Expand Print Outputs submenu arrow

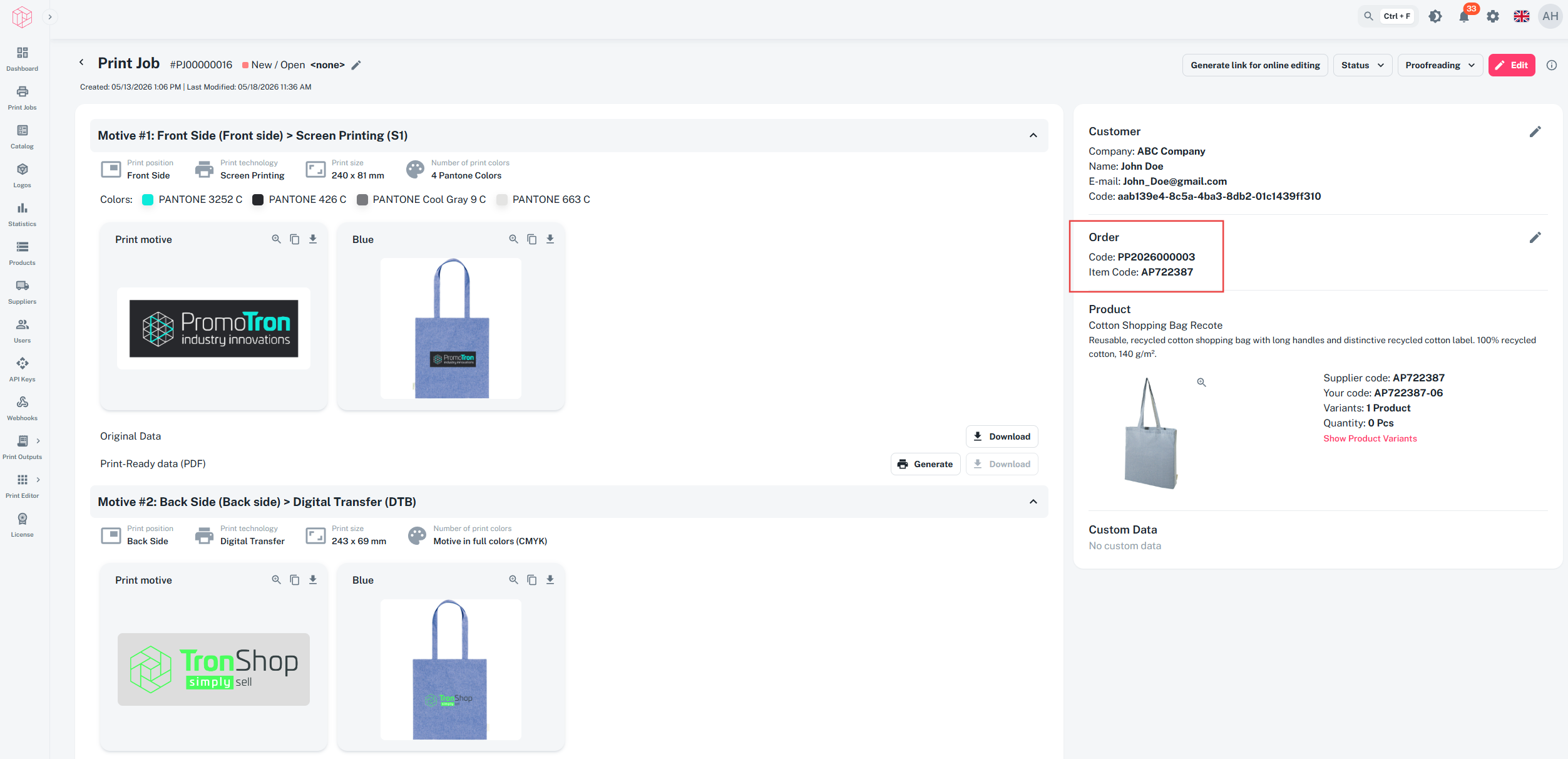click(38, 441)
